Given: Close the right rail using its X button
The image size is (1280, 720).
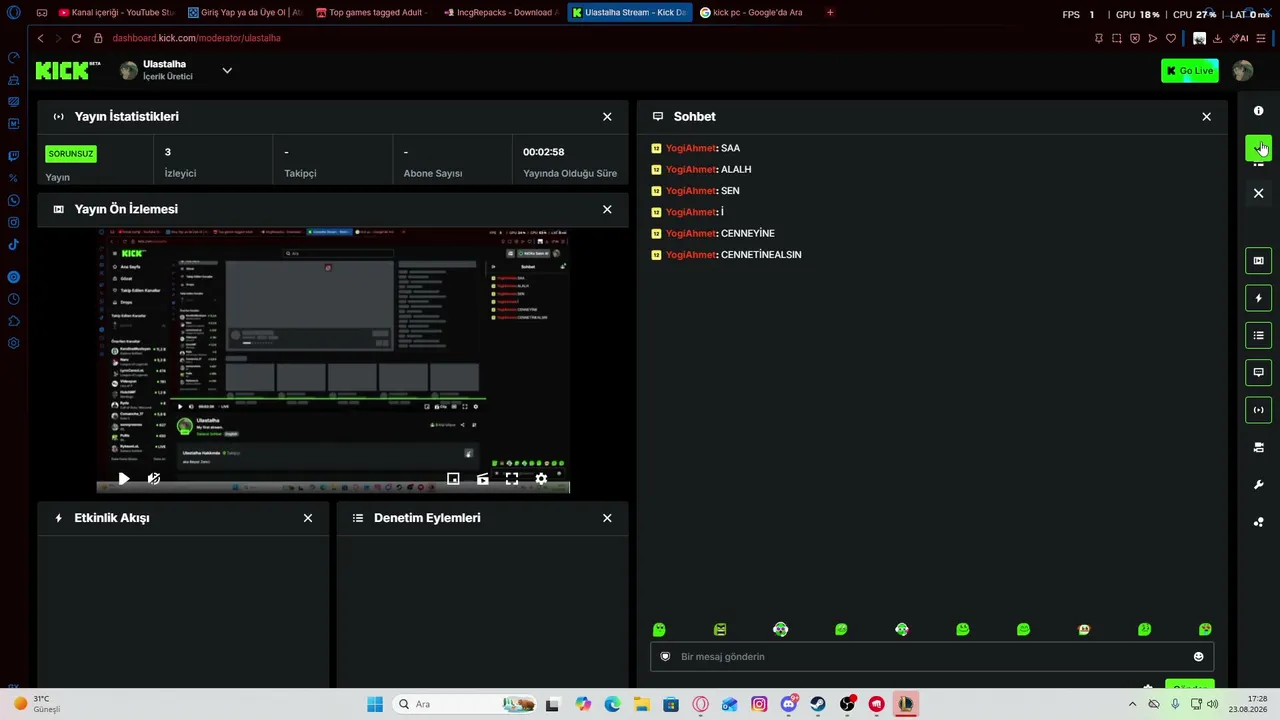Looking at the screenshot, I should click(x=1258, y=193).
